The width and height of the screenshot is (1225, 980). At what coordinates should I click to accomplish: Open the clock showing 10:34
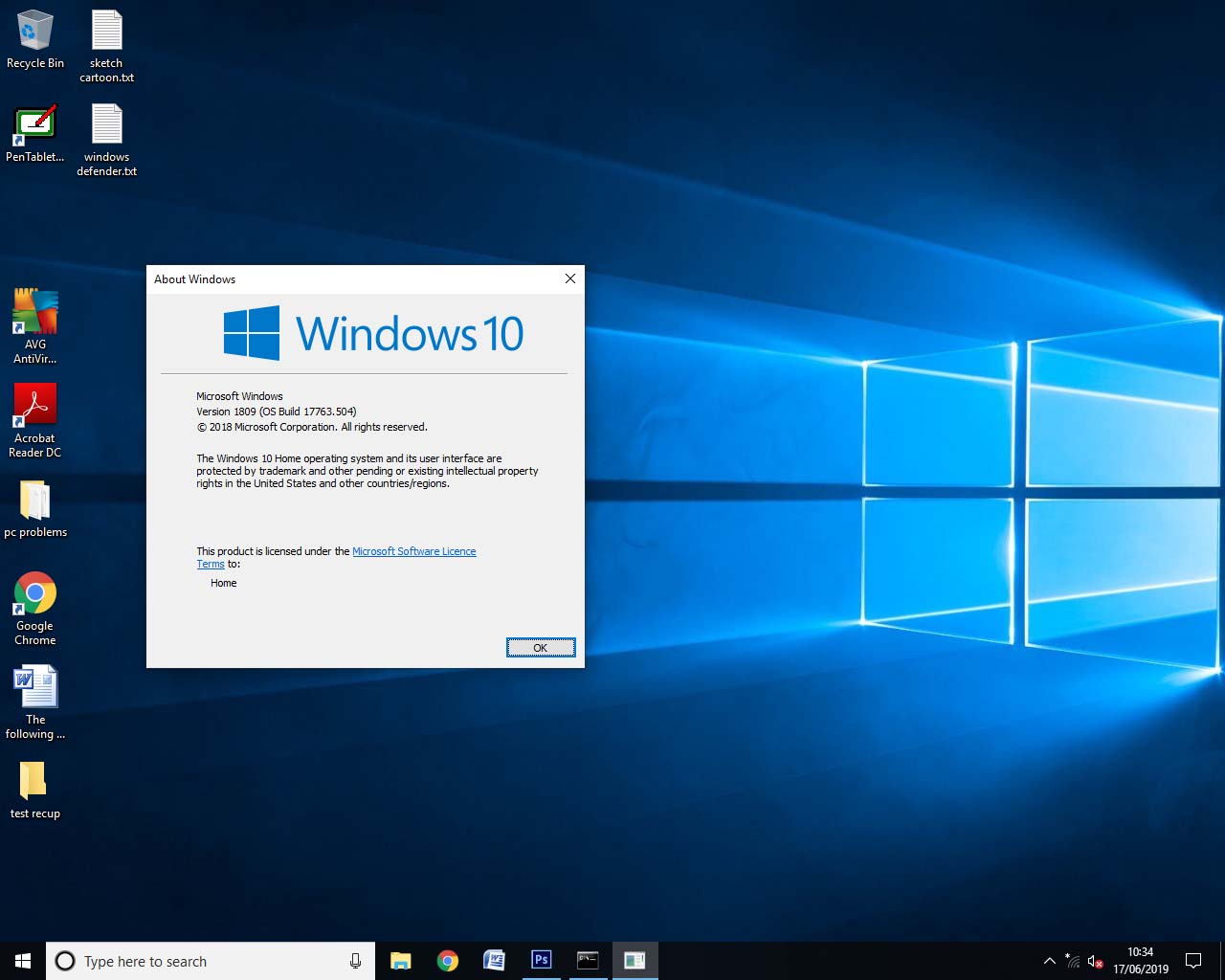(x=1141, y=961)
